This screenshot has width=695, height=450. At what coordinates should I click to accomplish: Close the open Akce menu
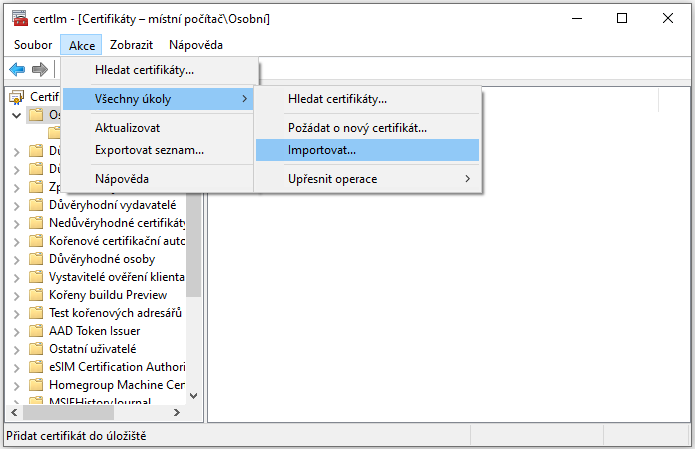[x=82, y=45]
